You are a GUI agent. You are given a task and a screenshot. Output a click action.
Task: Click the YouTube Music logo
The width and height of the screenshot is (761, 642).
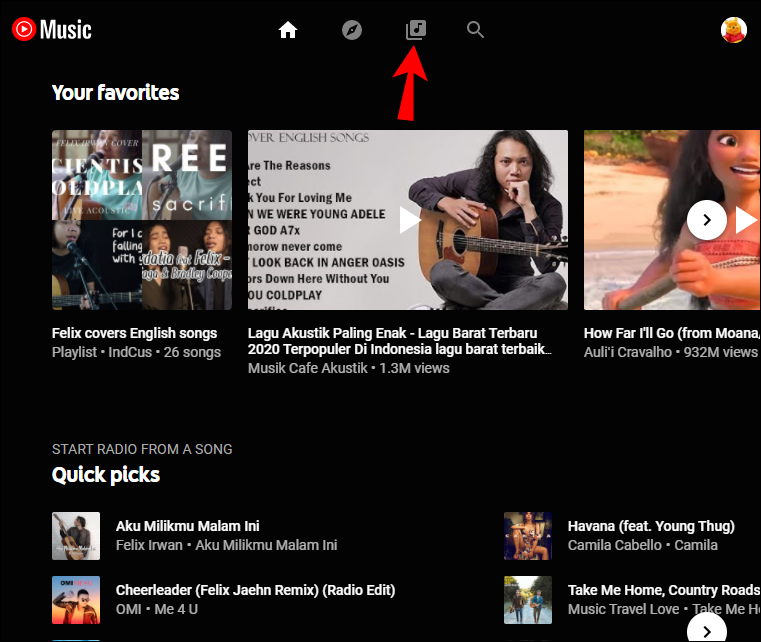point(52,30)
